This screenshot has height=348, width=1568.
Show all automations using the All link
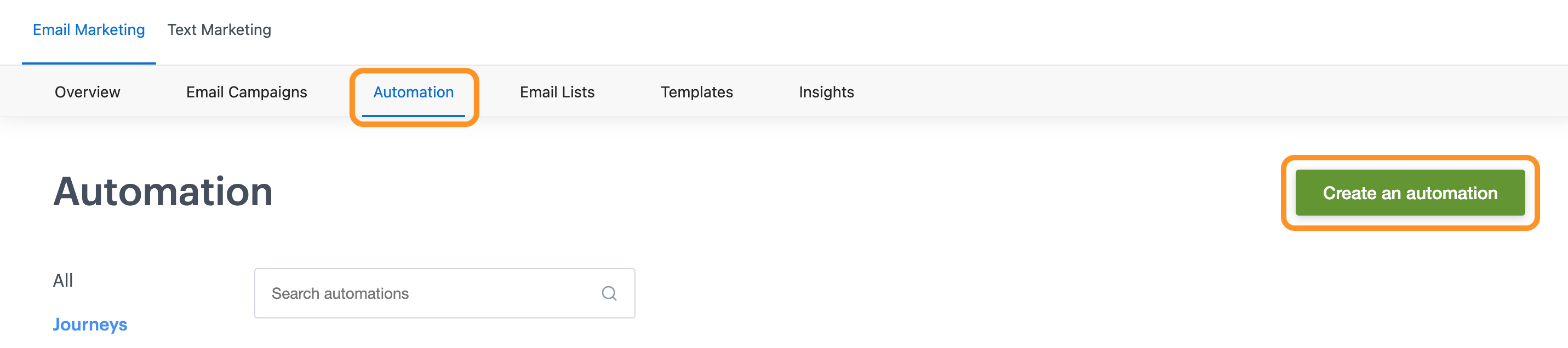[x=62, y=281]
